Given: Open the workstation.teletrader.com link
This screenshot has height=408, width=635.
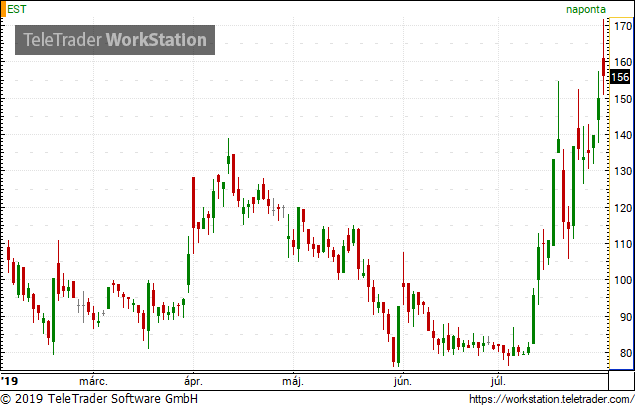Looking at the screenshot, I should (x=552, y=399).
